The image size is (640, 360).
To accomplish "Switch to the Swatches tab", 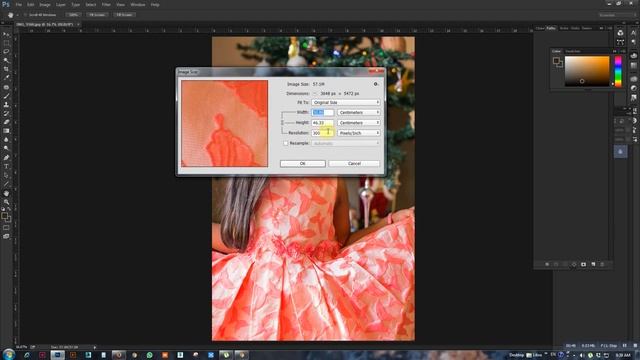I will coord(573,51).
